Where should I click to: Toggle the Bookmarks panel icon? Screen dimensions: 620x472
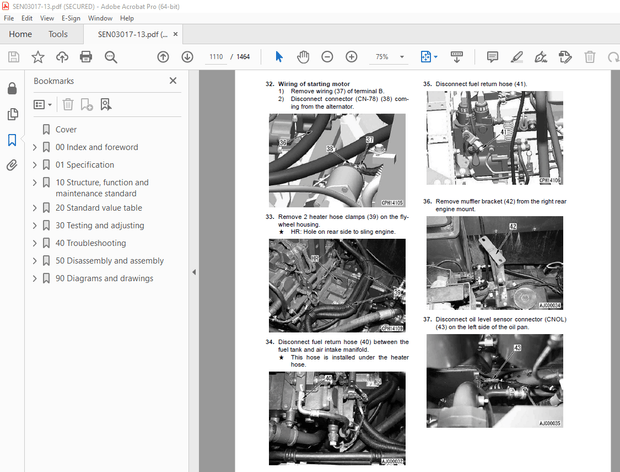point(12,140)
